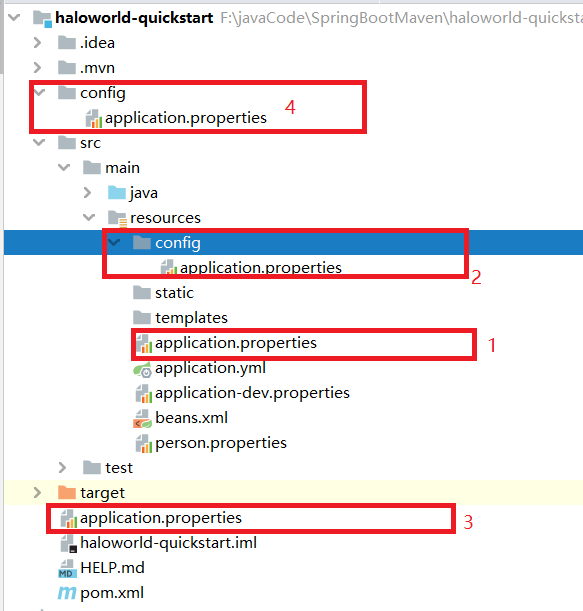The height and width of the screenshot is (611, 583).
Task: Select the static folder
Action: click(x=174, y=293)
